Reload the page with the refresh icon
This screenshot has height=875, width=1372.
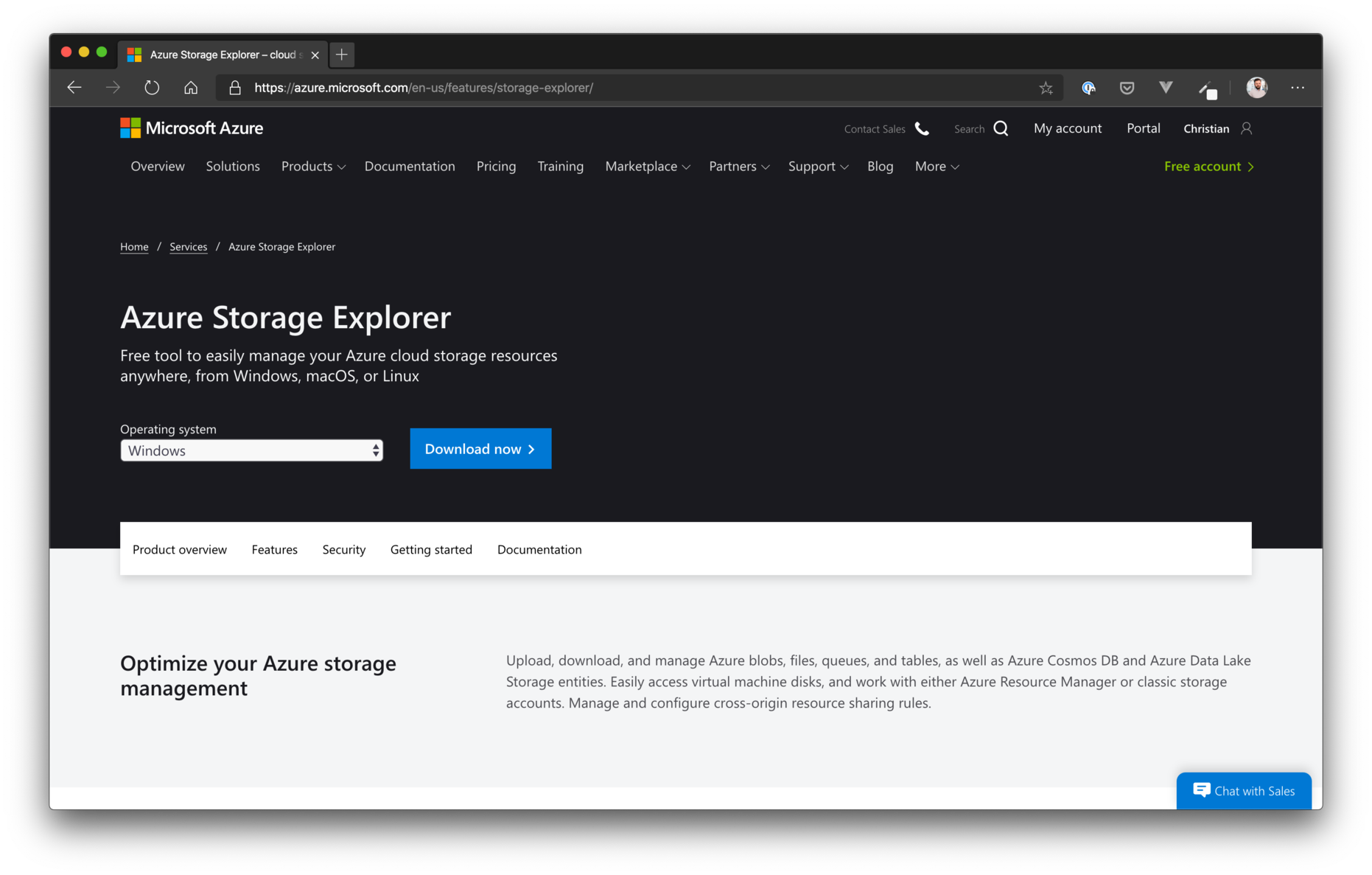[x=152, y=87]
